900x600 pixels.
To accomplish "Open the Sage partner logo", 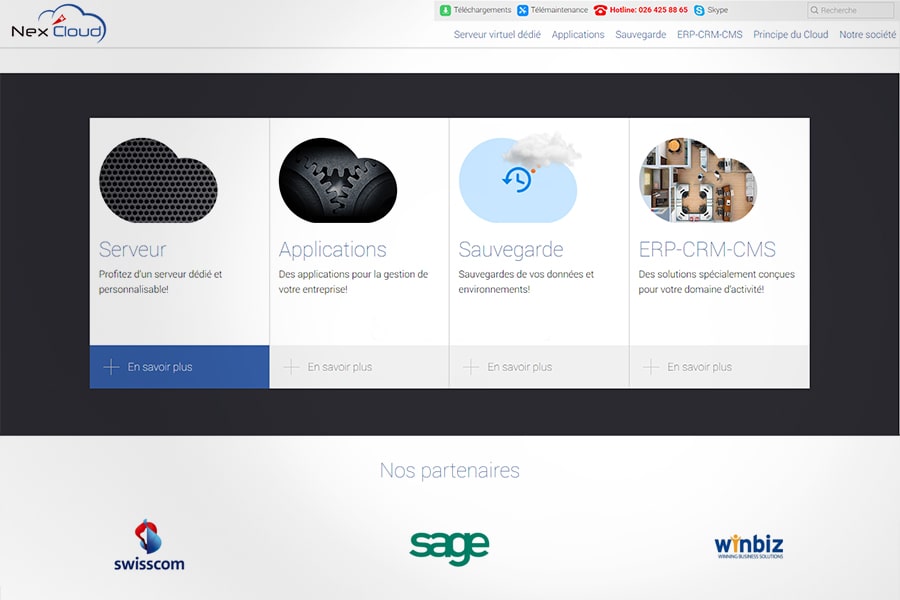I will pos(449,546).
